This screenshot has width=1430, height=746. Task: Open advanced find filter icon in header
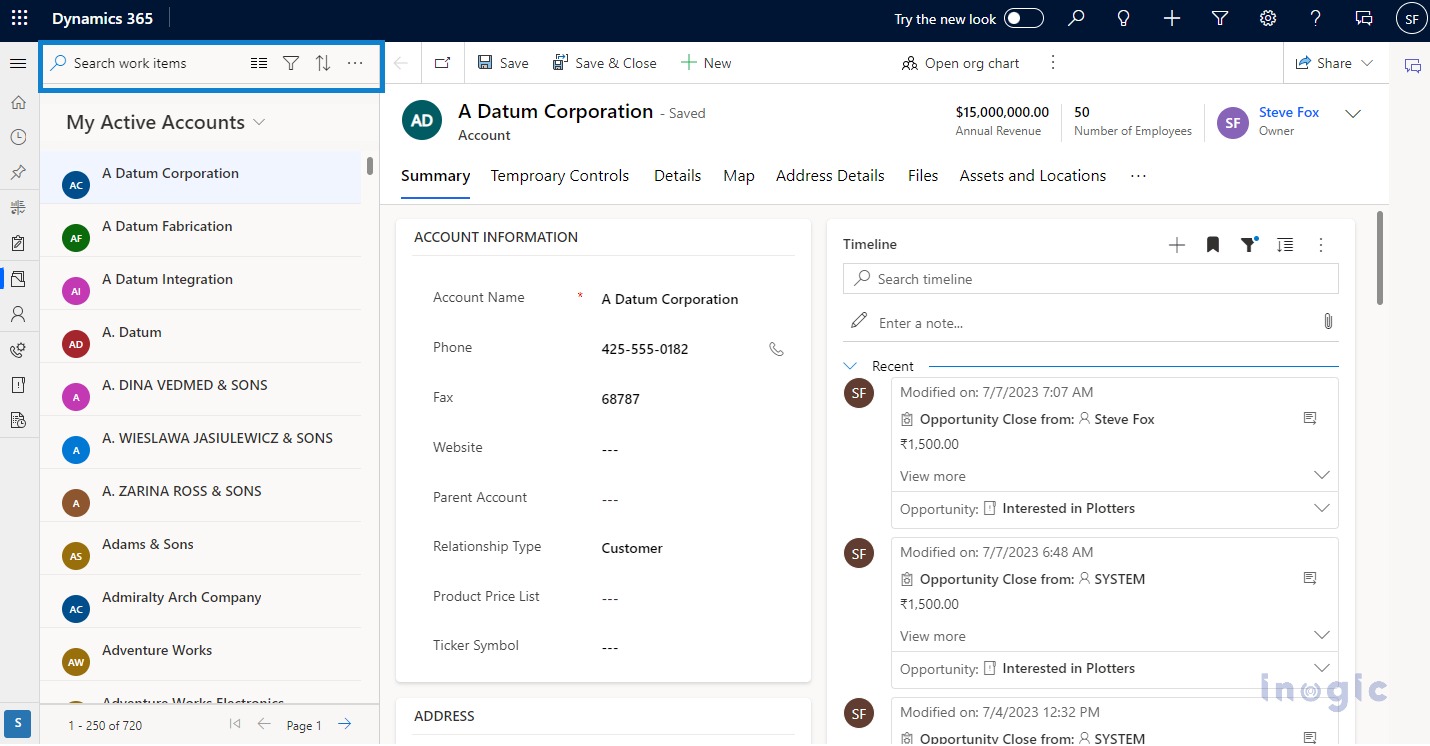(1220, 18)
